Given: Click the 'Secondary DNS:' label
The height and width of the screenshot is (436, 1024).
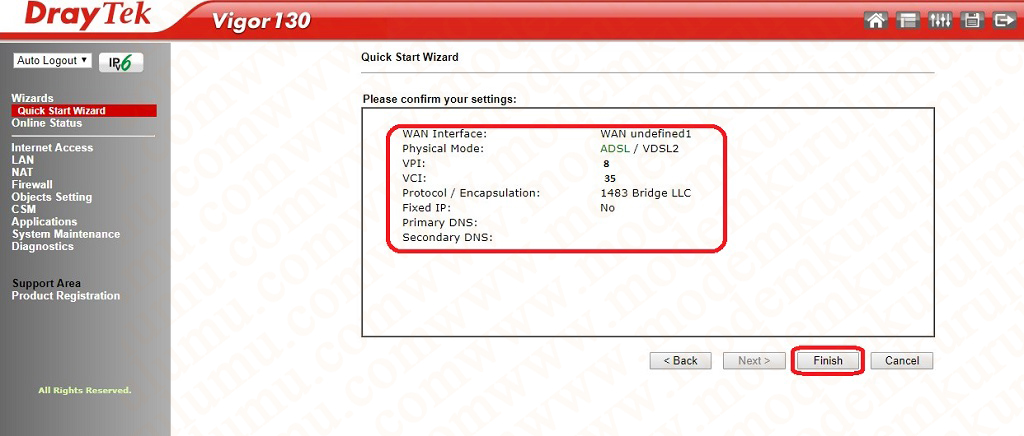Looking at the screenshot, I should click(x=447, y=238).
